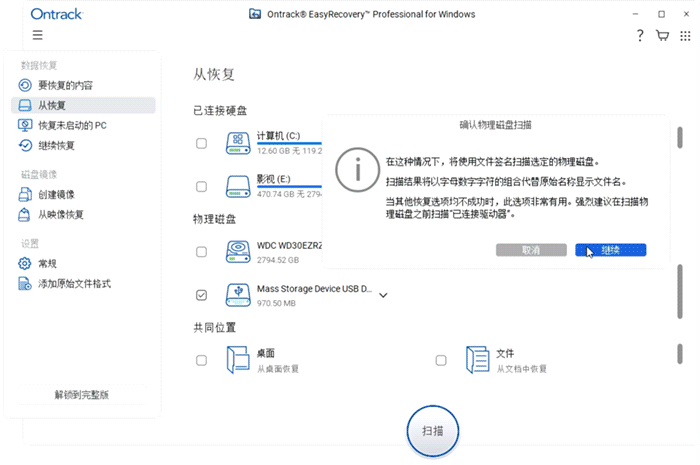The width and height of the screenshot is (700, 465).
Task: Open 从映像恢复 sidebar item
Action: (x=83, y=215)
